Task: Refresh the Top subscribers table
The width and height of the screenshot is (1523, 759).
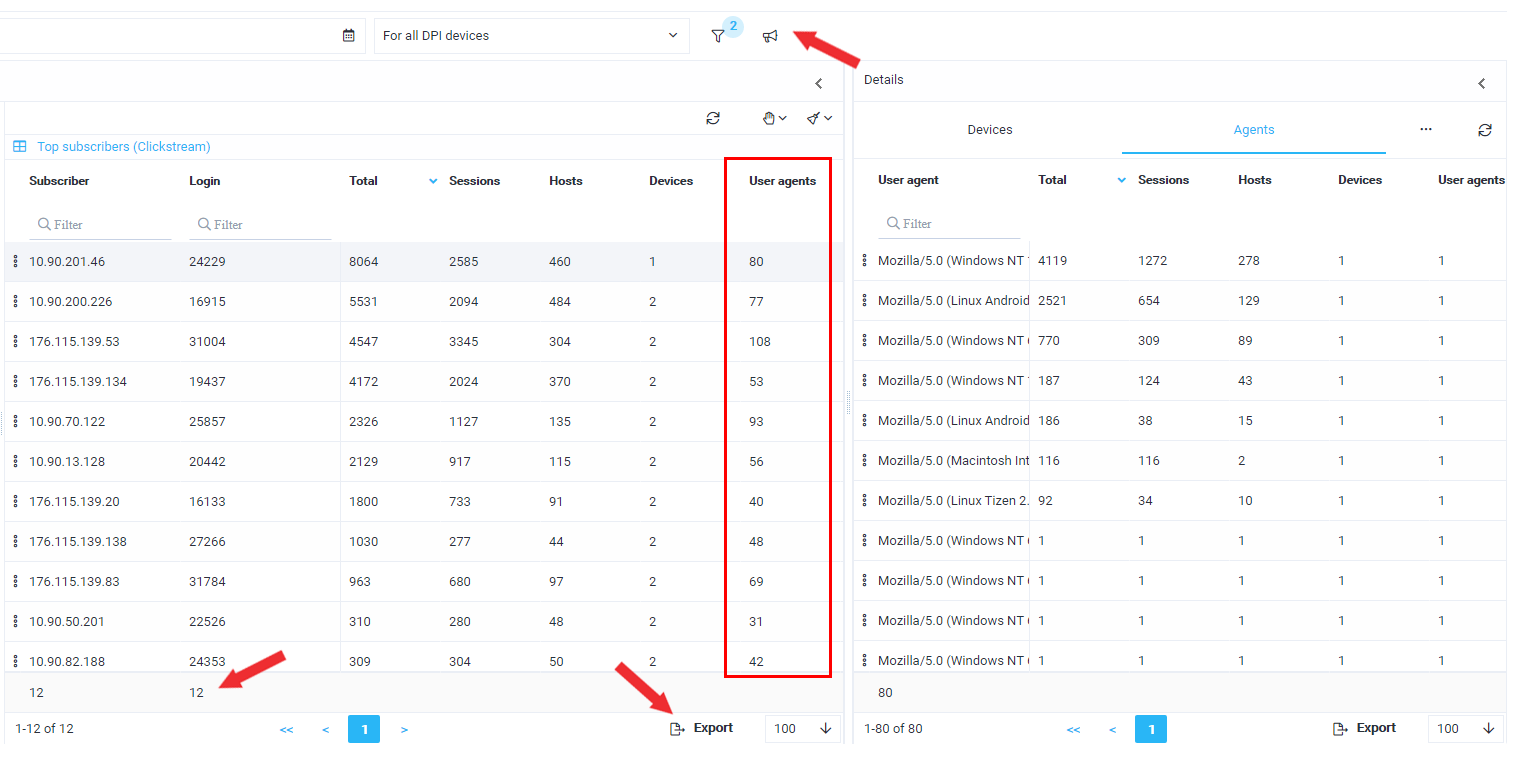Action: tap(713, 118)
